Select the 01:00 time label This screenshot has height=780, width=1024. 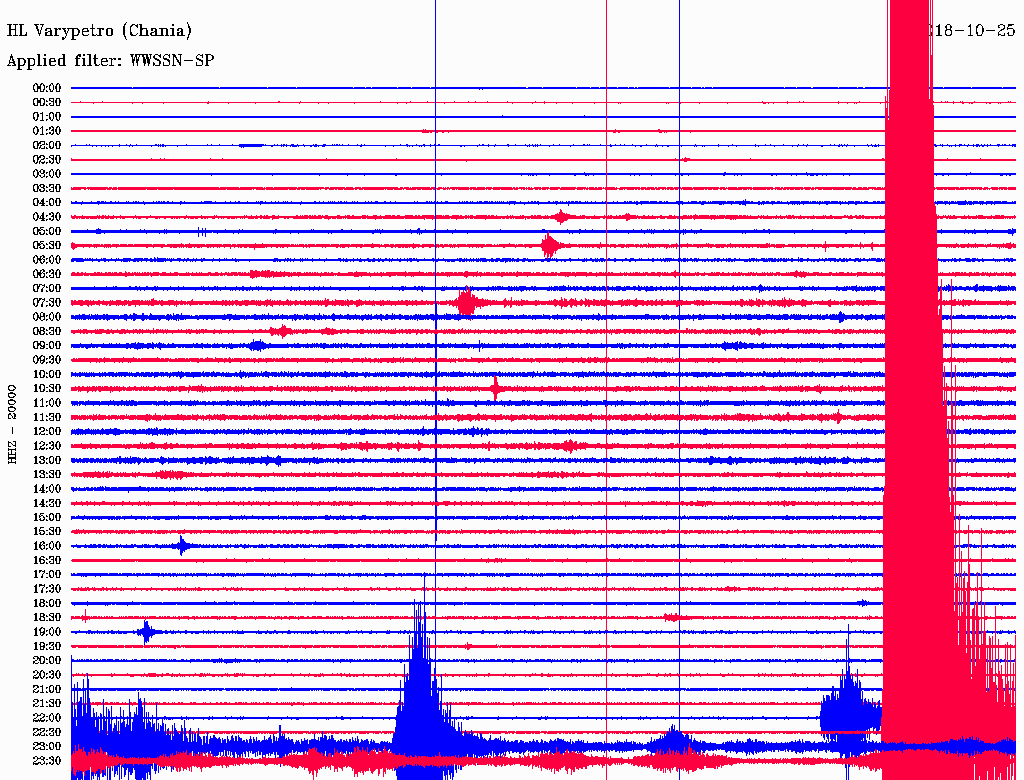[47, 116]
